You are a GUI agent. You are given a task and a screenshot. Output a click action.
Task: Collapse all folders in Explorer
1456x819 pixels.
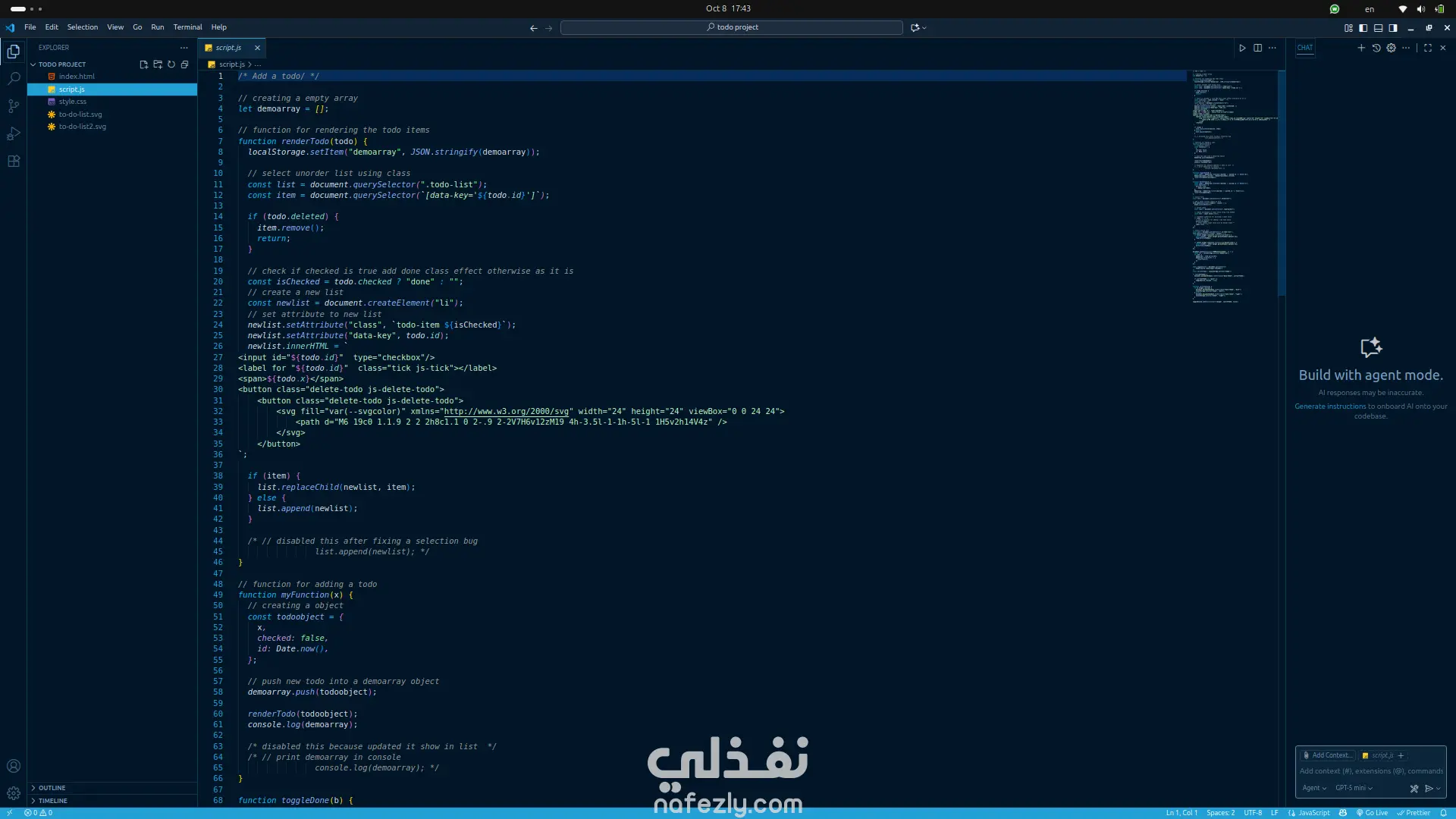pyautogui.click(x=184, y=64)
